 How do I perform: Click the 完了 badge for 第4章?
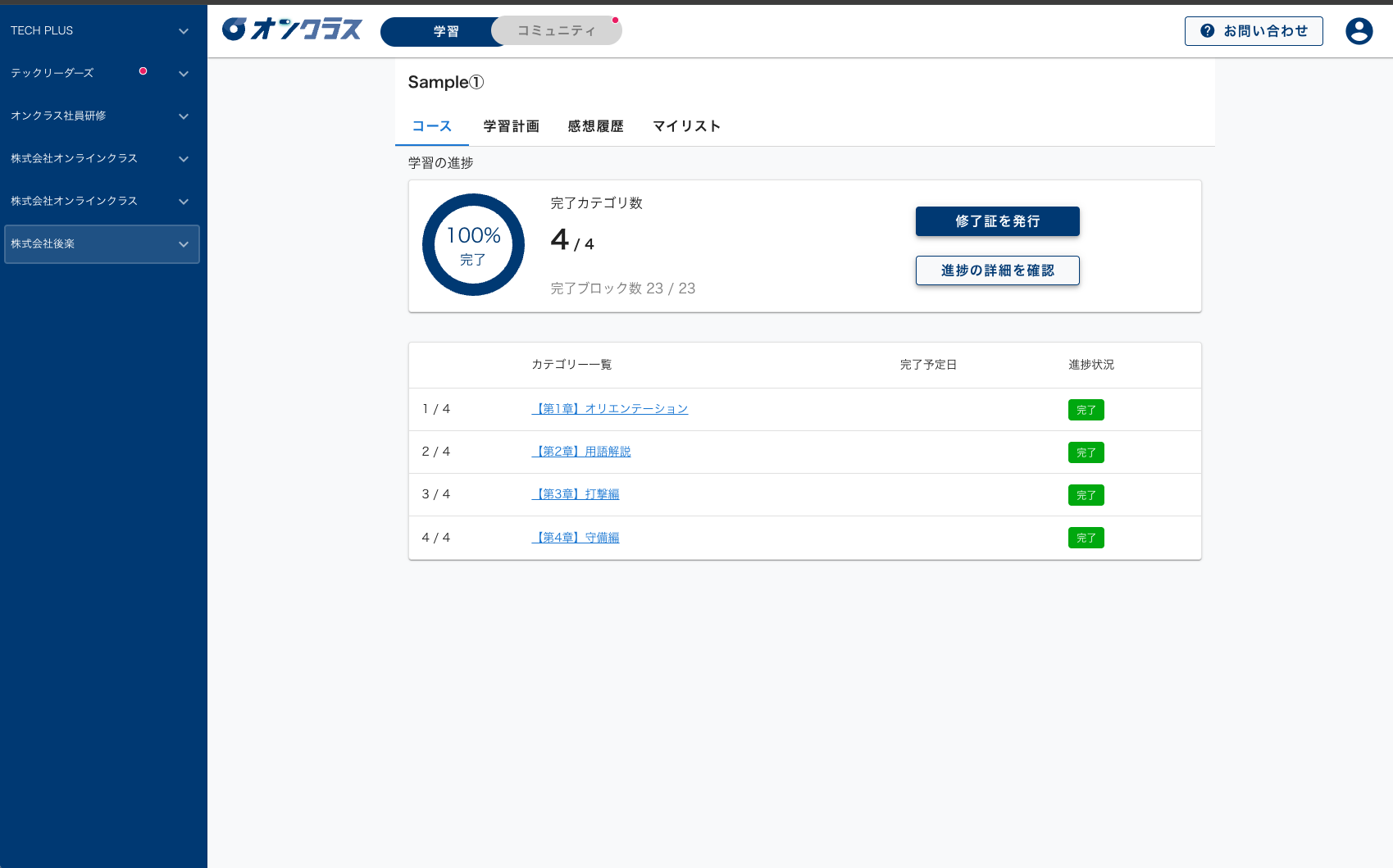1086,538
